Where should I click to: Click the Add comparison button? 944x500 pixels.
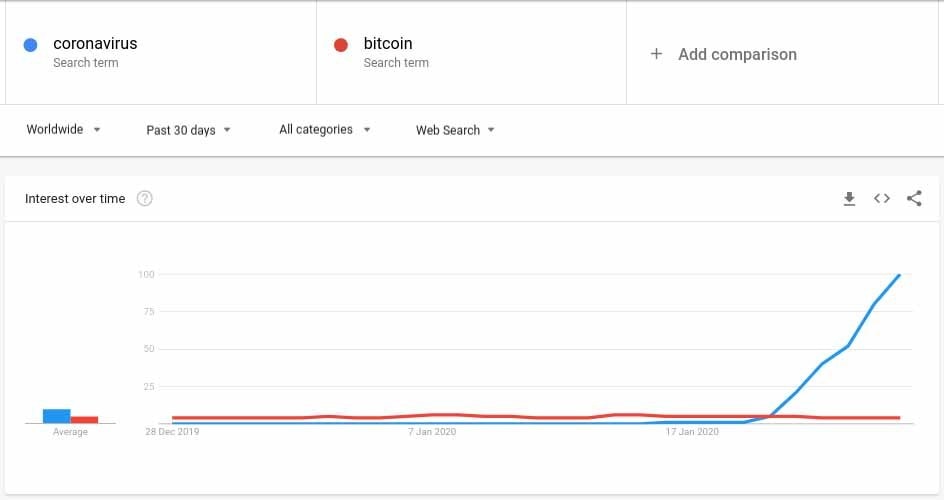737,54
